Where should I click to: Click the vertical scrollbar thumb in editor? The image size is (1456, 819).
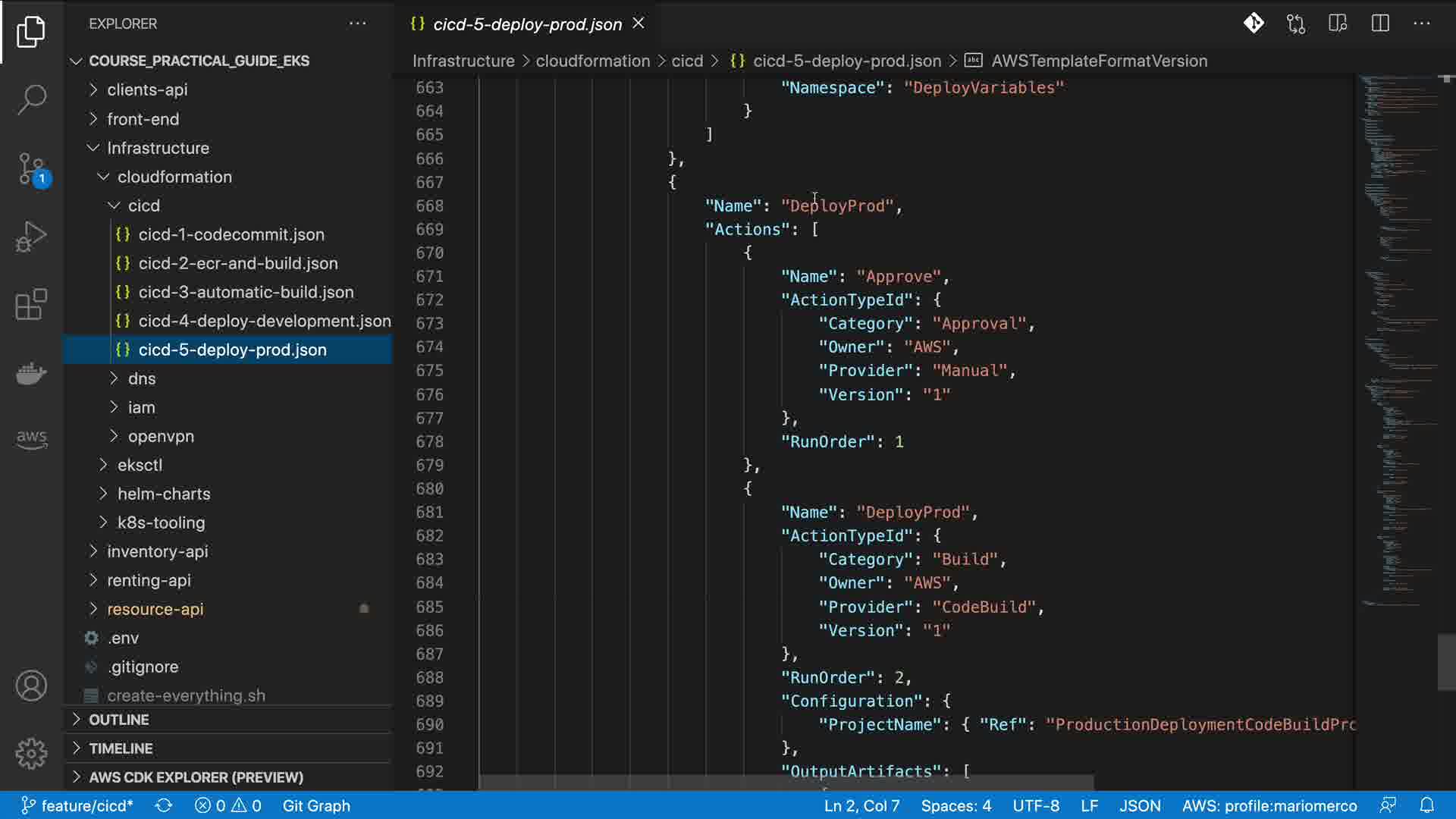[x=1445, y=662]
